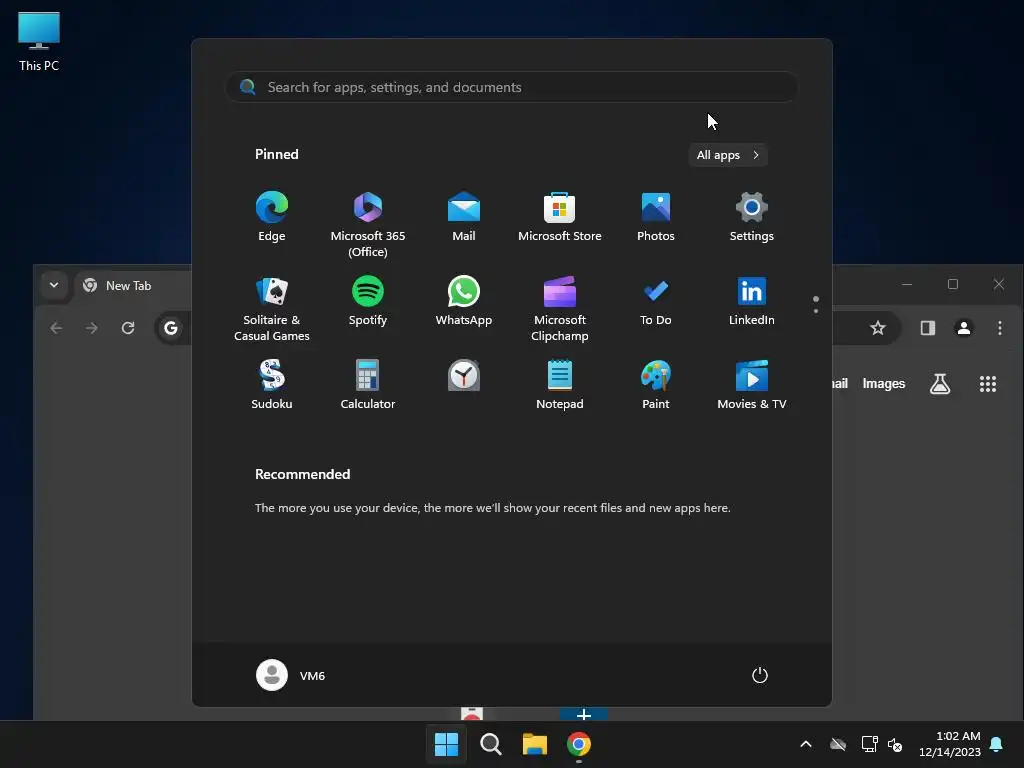Launch Solitaire & Casual Games

coord(272,309)
